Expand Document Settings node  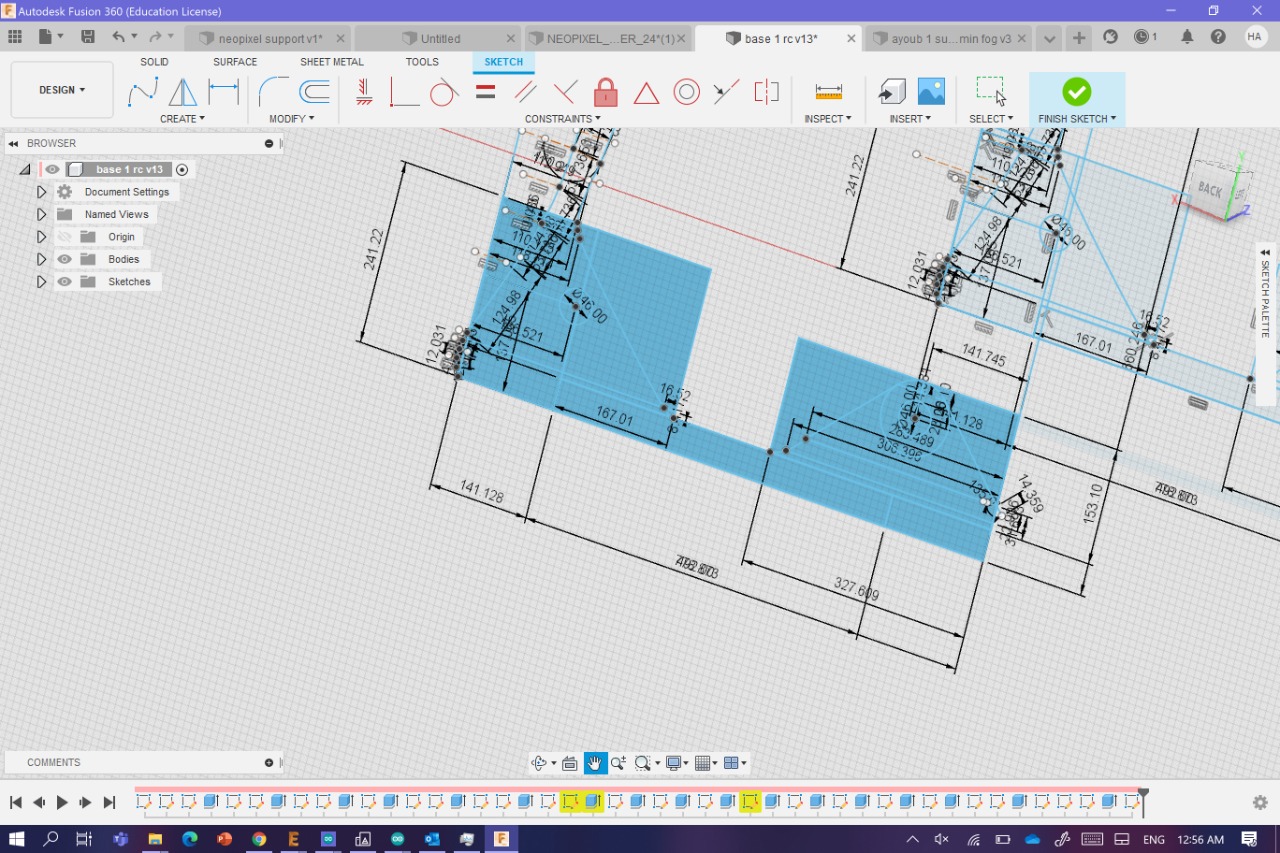(x=42, y=192)
